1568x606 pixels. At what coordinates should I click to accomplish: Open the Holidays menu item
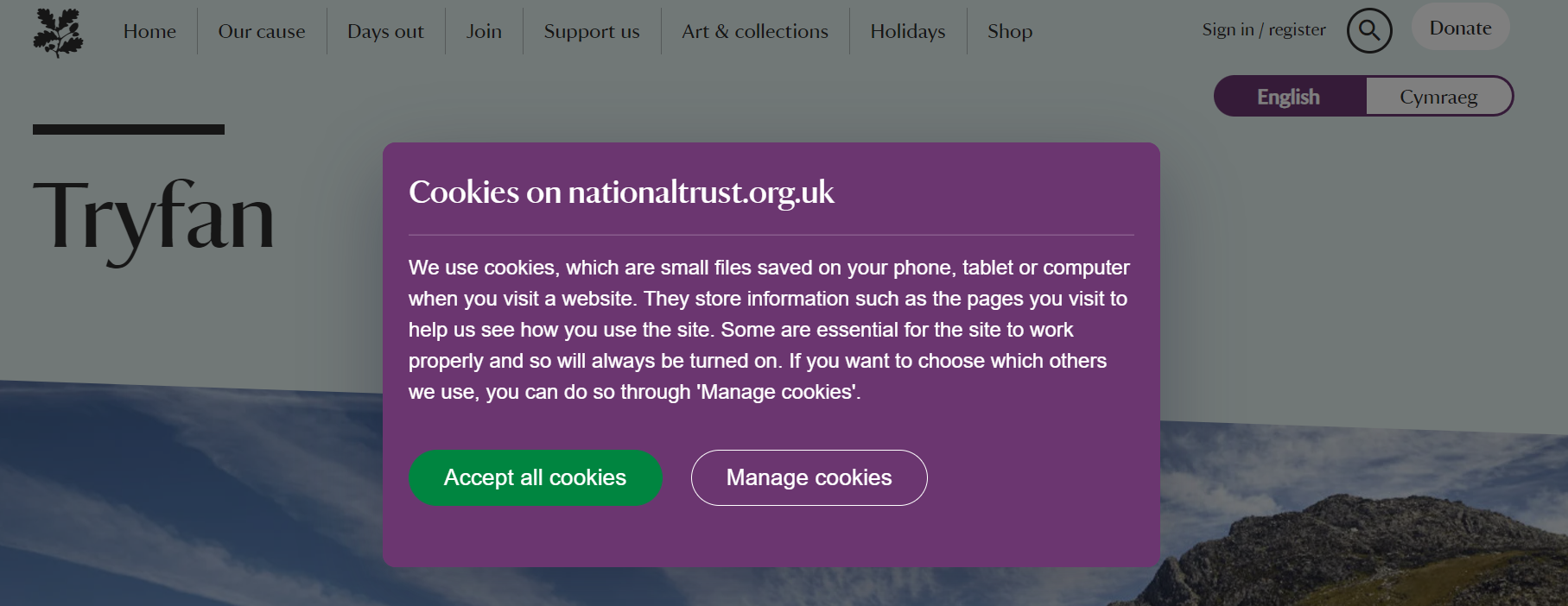(907, 32)
